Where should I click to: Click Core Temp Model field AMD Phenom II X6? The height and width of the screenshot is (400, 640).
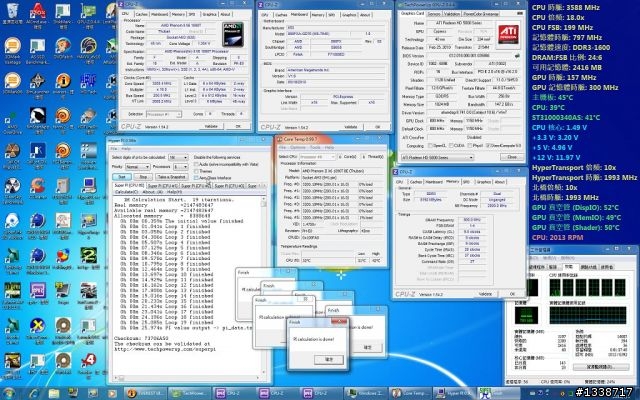[343, 171]
